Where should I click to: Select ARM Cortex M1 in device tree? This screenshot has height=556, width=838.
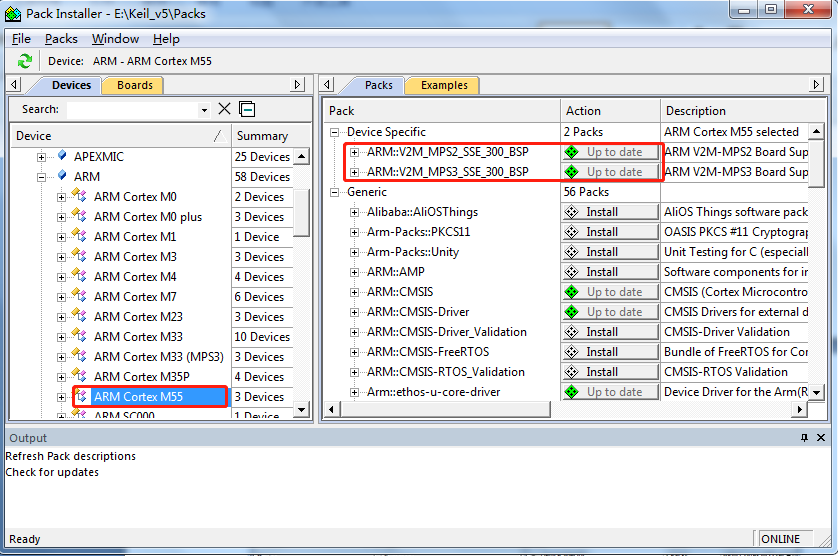pyautogui.click(x=135, y=237)
